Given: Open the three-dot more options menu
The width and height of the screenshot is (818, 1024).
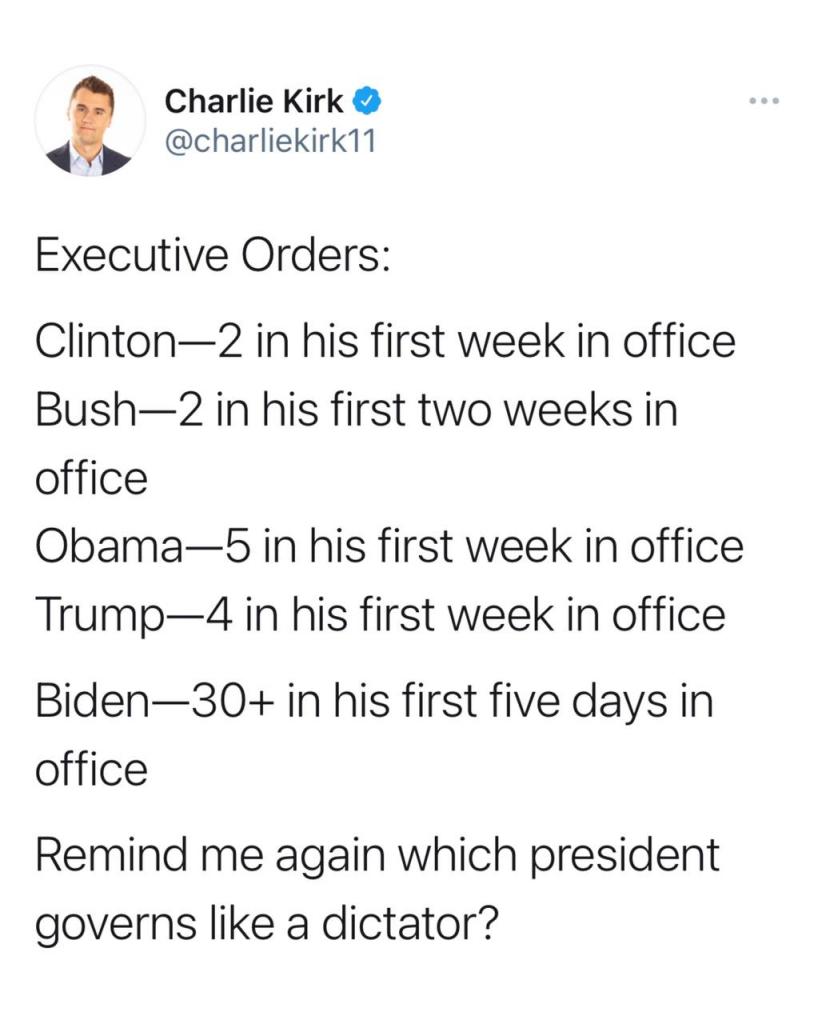Looking at the screenshot, I should 764,101.
